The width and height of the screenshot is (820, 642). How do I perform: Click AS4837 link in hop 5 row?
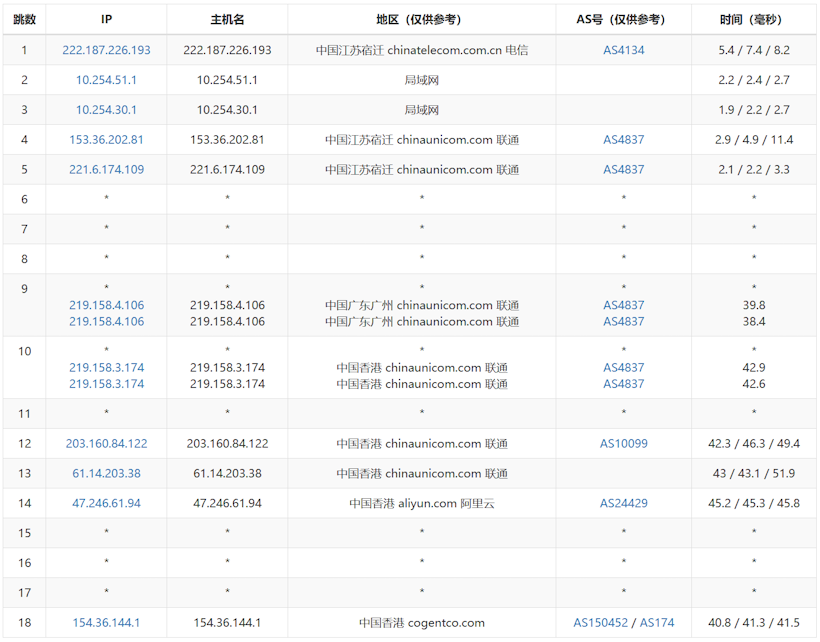[x=623, y=170]
